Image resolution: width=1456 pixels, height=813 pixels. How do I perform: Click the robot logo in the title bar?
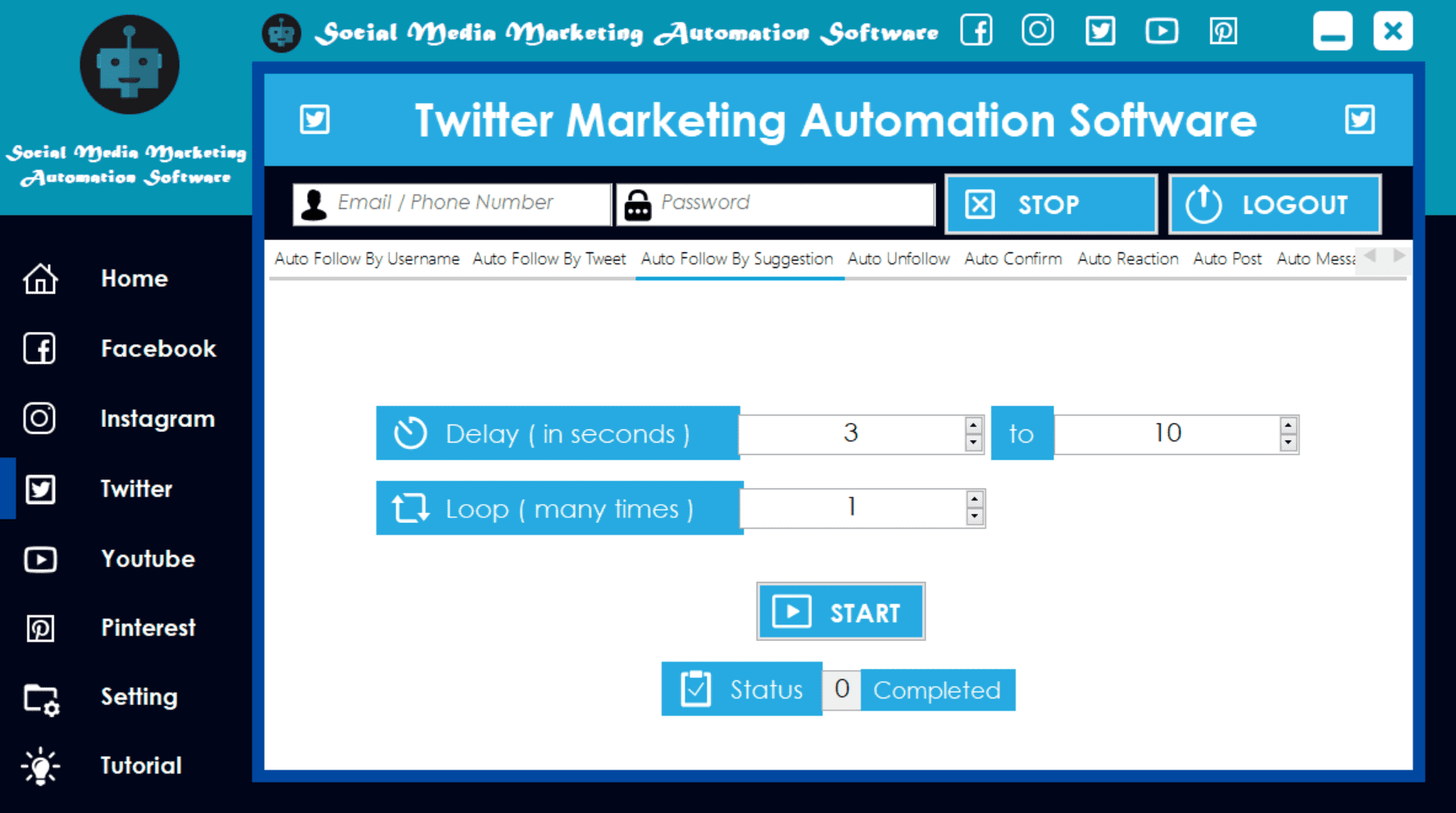[x=281, y=34]
